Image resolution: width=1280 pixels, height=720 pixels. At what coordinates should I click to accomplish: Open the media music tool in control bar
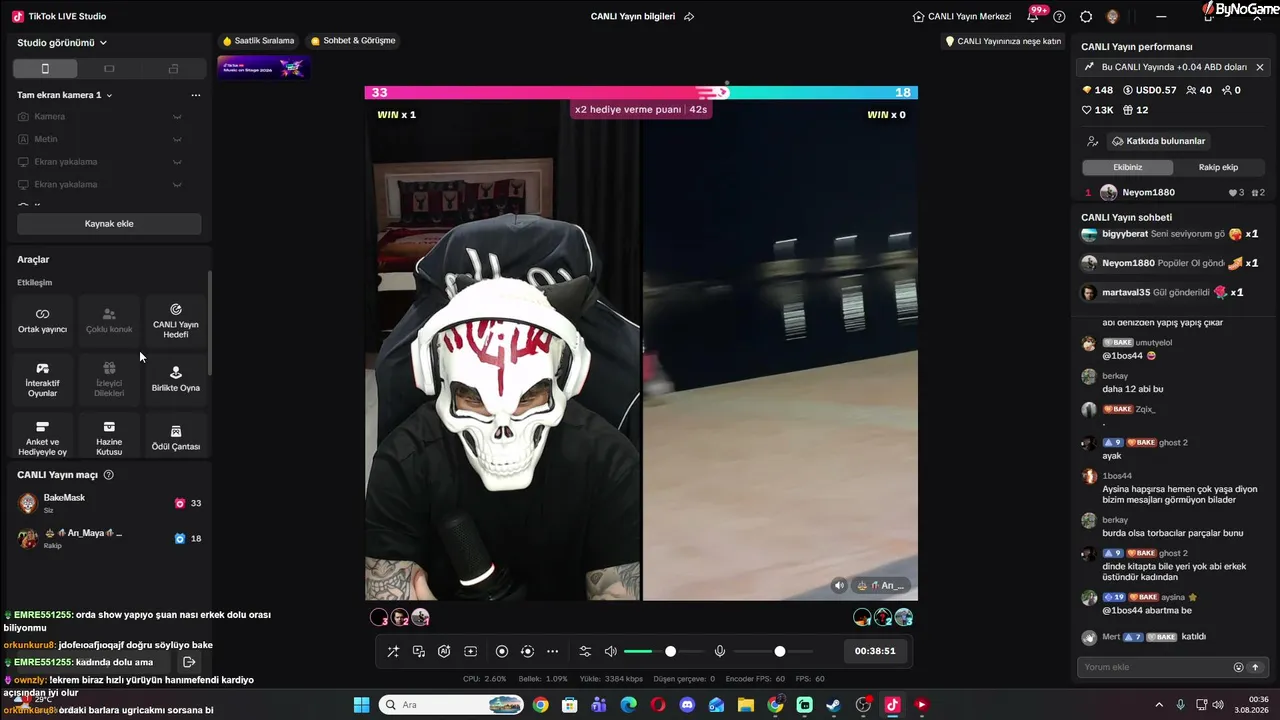click(419, 652)
